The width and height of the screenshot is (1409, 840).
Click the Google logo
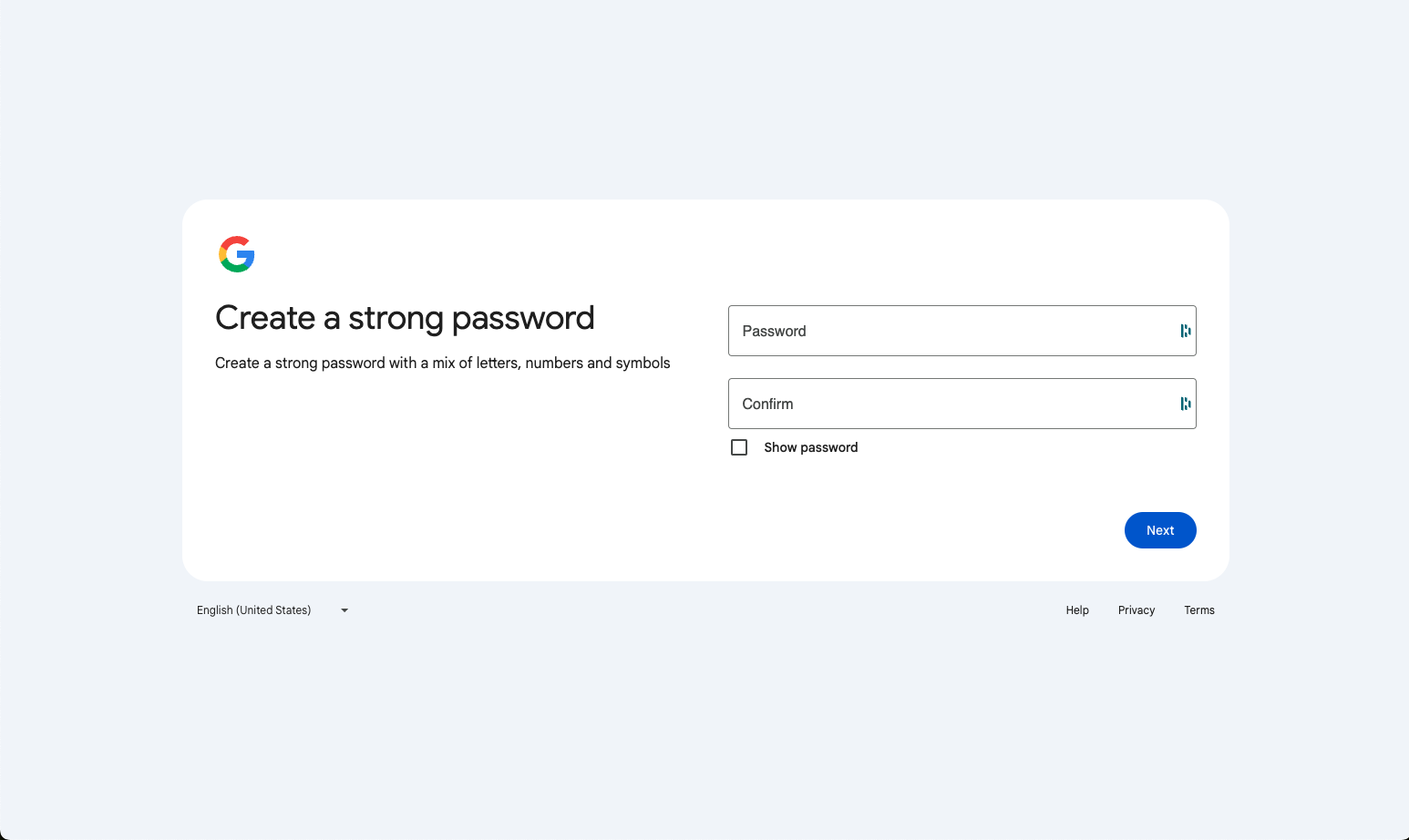click(x=237, y=254)
